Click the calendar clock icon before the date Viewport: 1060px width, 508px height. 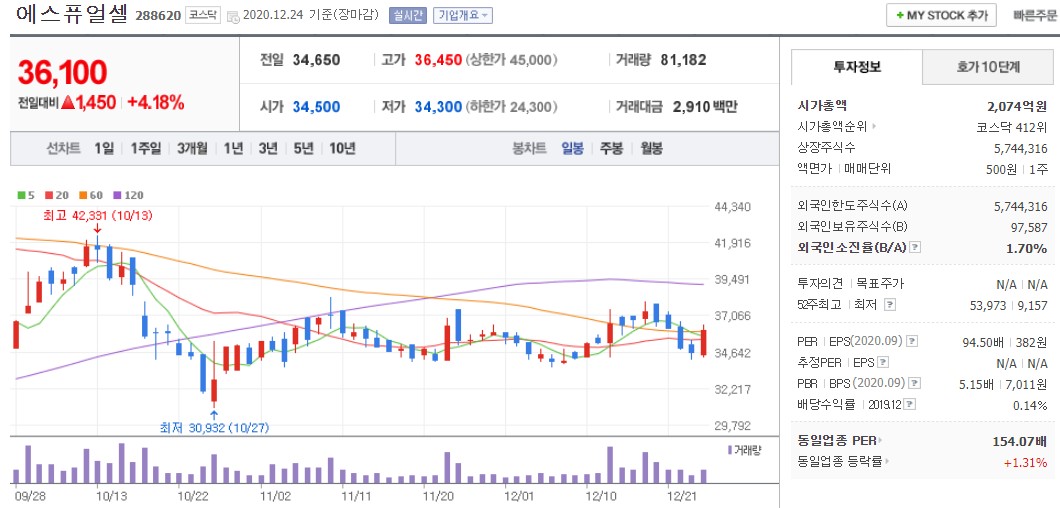point(233,16)
